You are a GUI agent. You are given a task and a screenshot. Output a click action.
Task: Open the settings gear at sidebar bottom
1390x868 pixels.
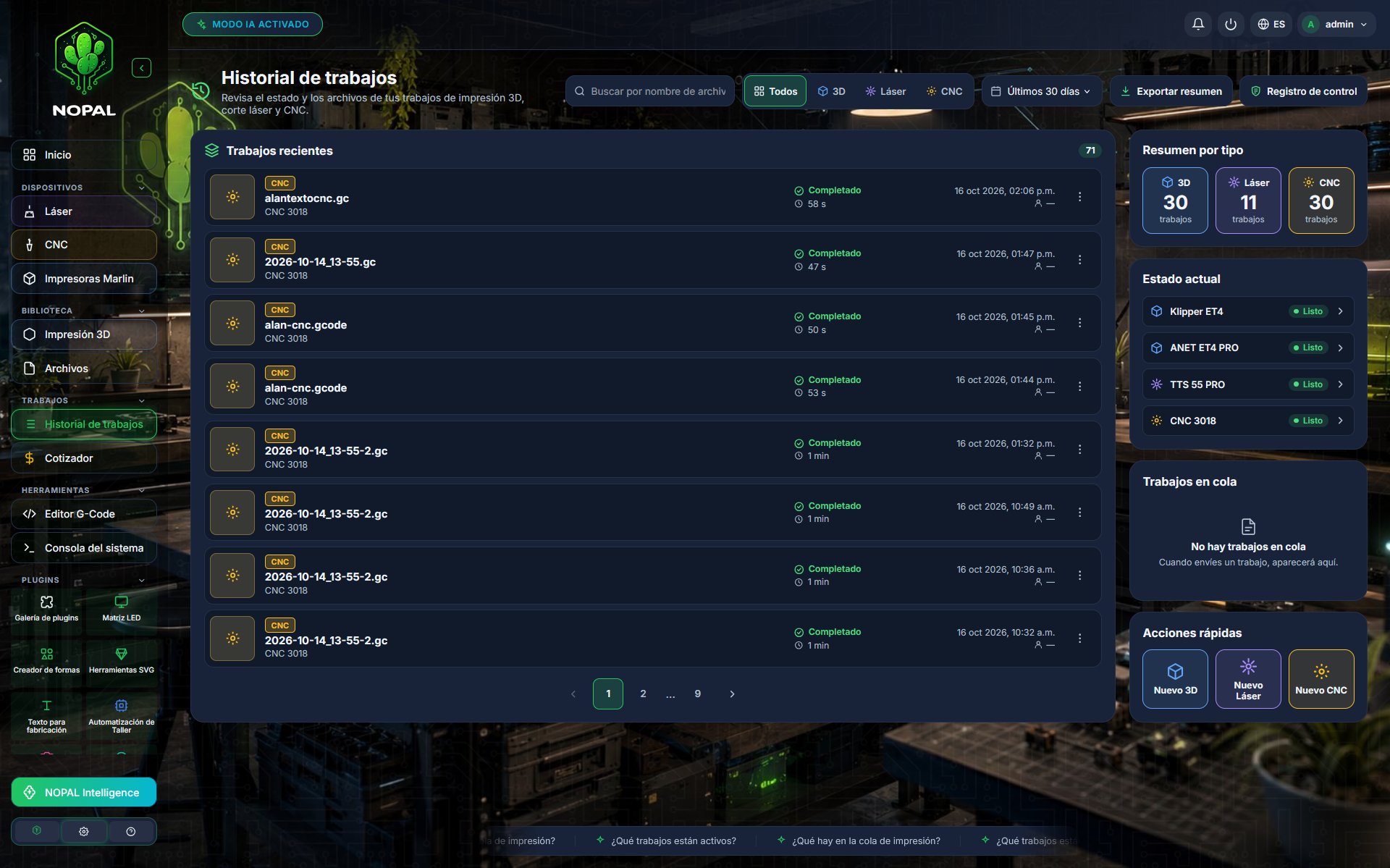[84, 831]
